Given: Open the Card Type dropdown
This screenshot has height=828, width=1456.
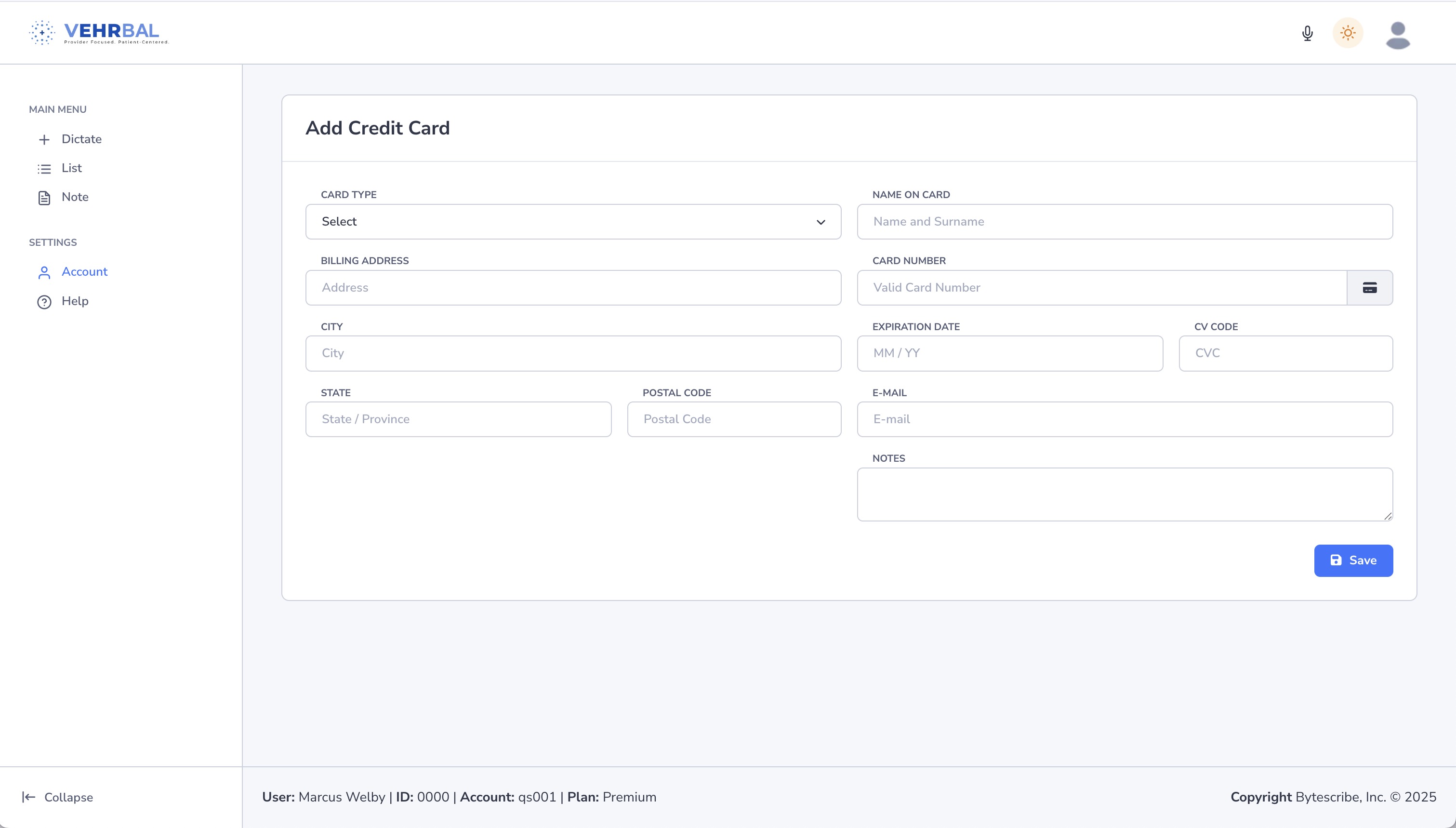Looking at the screenshot, I should tap(573, 222).
